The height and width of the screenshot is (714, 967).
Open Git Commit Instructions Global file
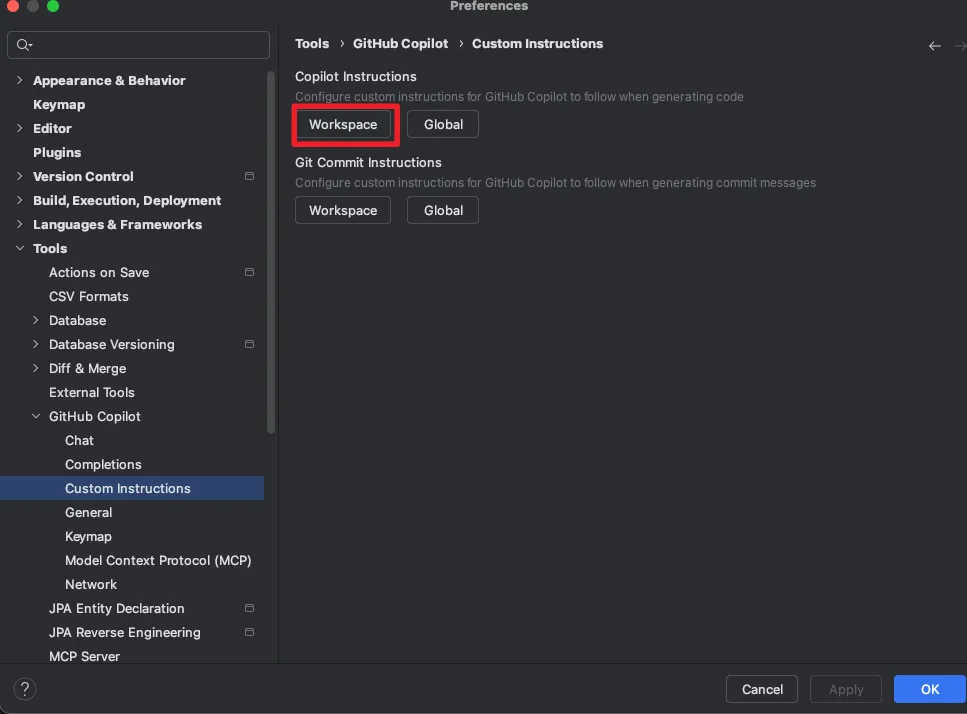[443, 211]
